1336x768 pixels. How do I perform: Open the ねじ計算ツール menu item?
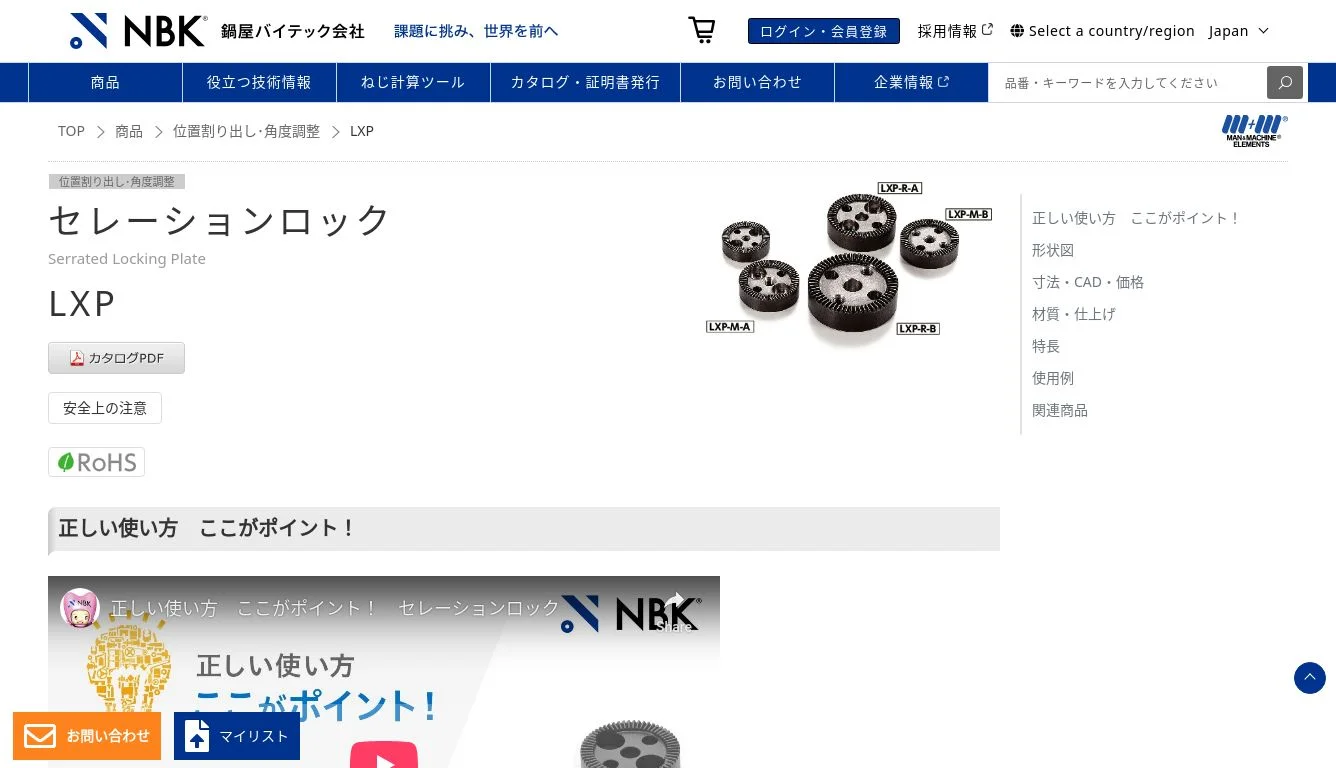pos(413,82)
